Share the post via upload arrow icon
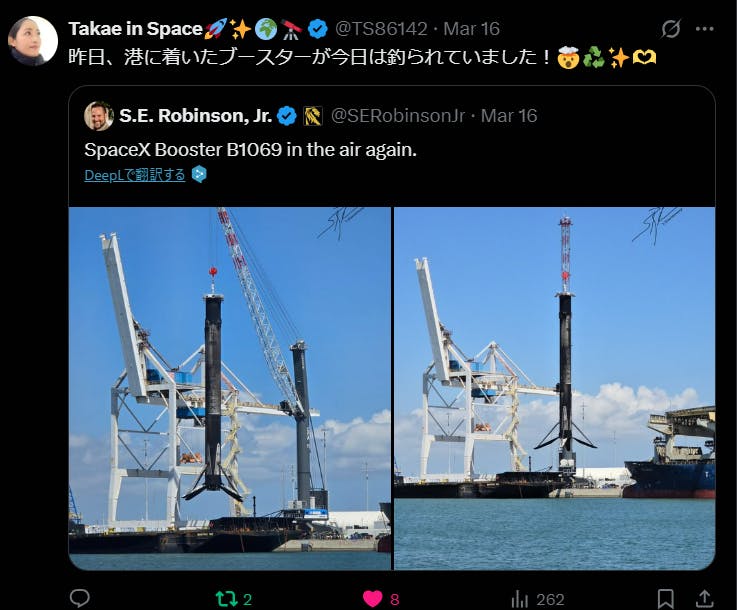The width and height of the screenshot is (737, 610). point(704,599)
